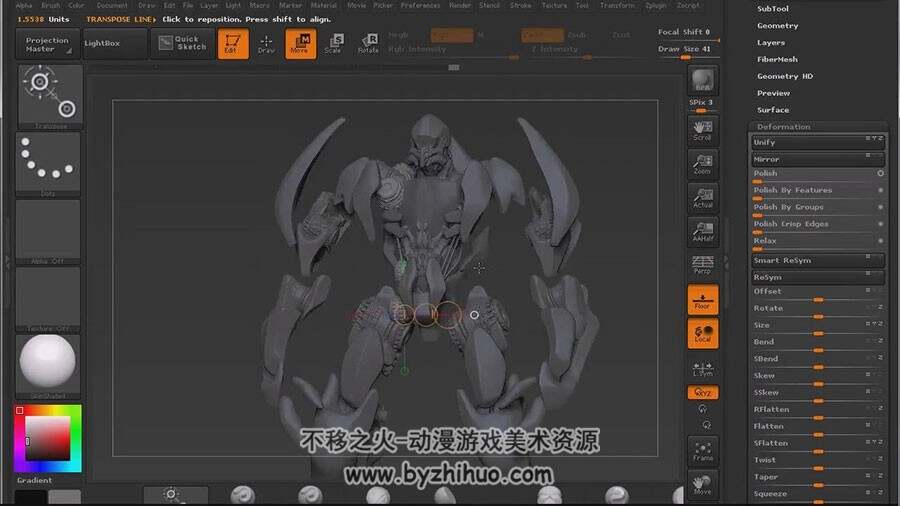Activate the Edit mode button
This screenshot has height=506, width=900.
(x=233, y=44)
